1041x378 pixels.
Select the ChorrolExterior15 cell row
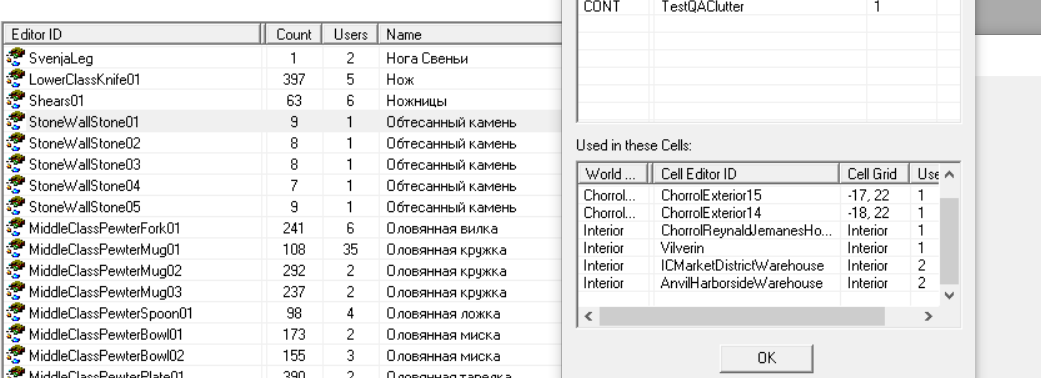pyautogui.click(x=758, y=195)
